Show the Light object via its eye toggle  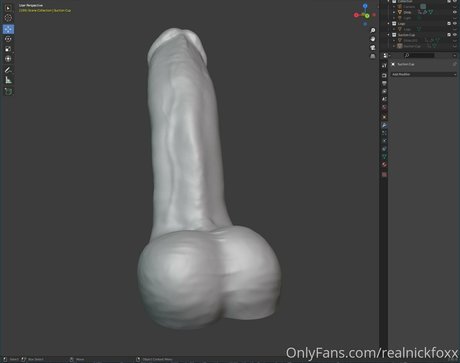pyautogui.click(x=455, y=18)
